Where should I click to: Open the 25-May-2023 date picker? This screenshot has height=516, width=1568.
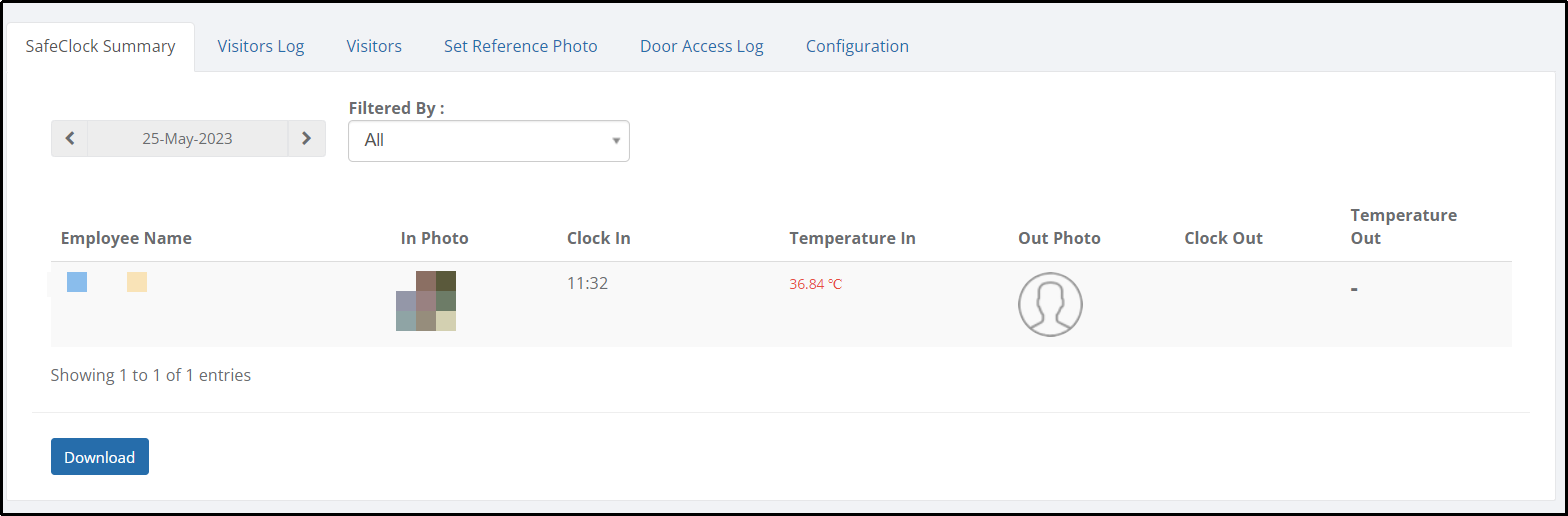(187, 139)
